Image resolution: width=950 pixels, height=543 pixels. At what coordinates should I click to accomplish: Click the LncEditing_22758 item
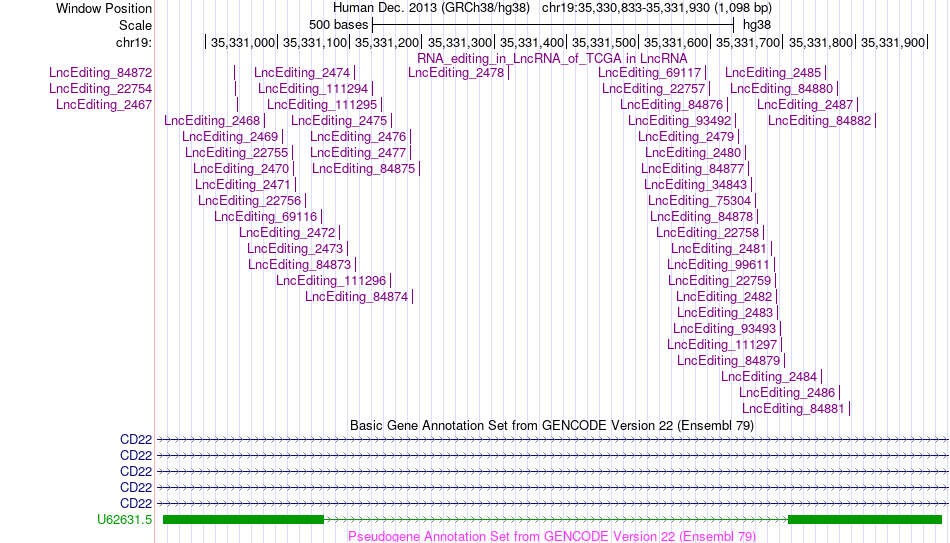pos(708,233)
